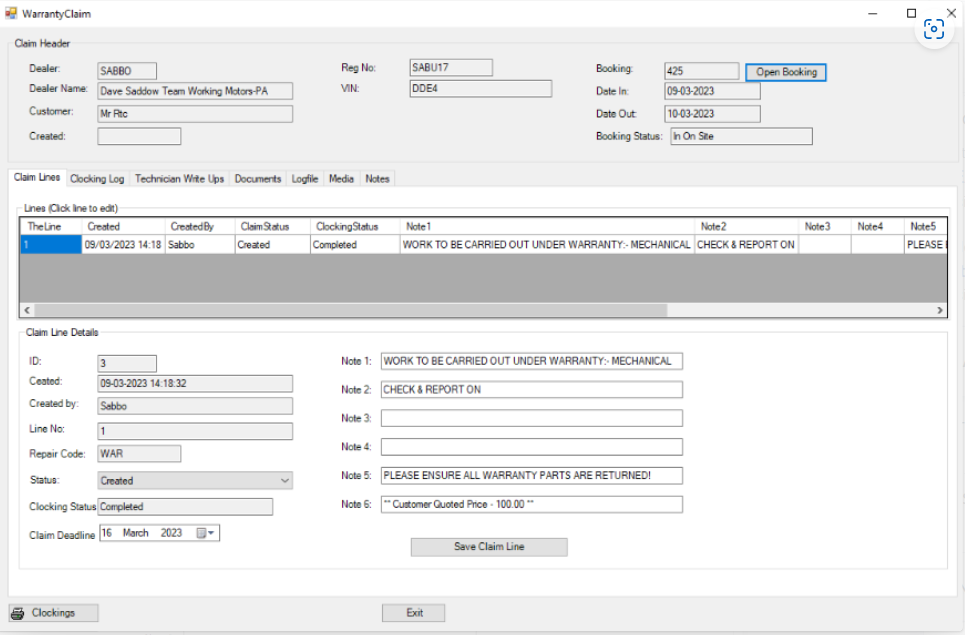Click Save Claim Line button
This screenshot has width=965, height=635.
coord(489,546)
